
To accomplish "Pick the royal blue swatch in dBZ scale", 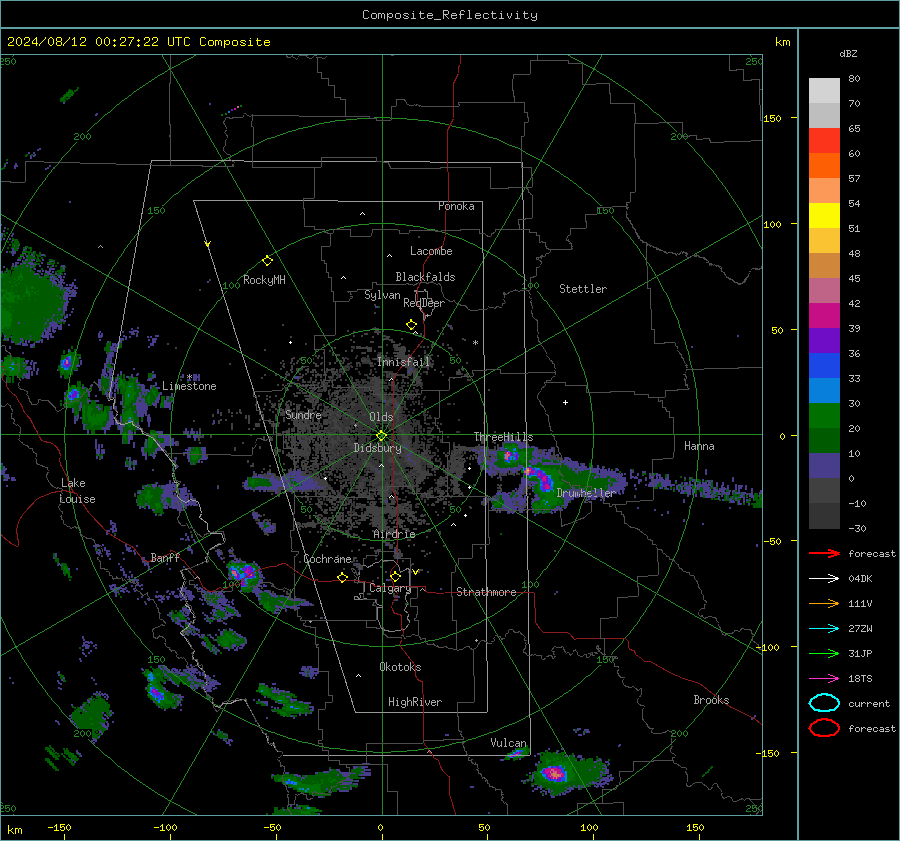I will (824, 365).
